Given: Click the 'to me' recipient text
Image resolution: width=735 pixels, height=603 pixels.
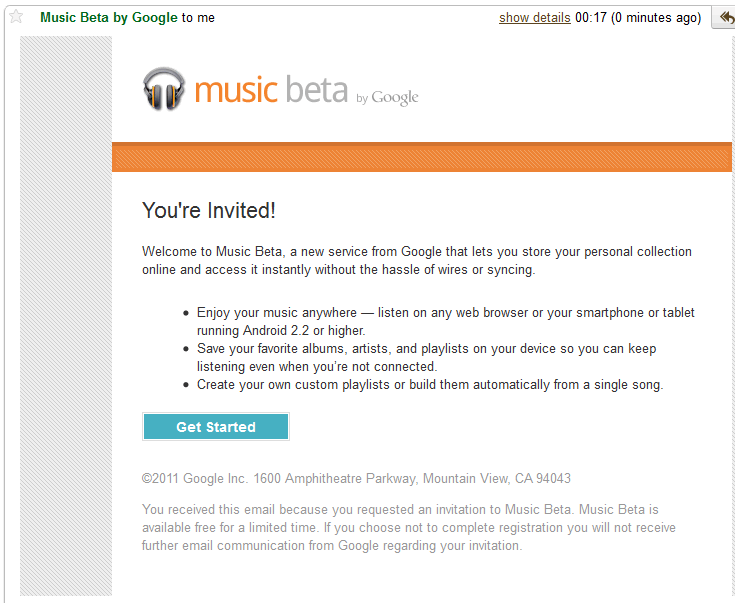Looking at the screenshot, I should (198, 18).
